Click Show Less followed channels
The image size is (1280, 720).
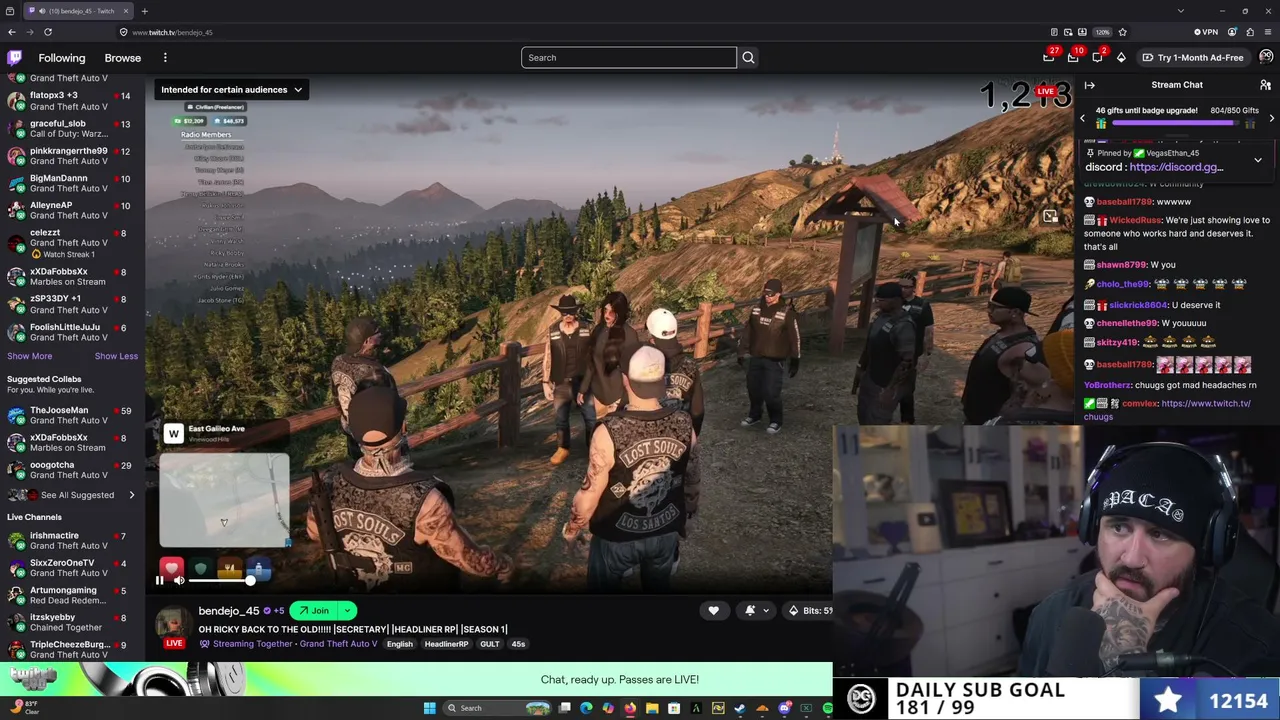[116, 356]
